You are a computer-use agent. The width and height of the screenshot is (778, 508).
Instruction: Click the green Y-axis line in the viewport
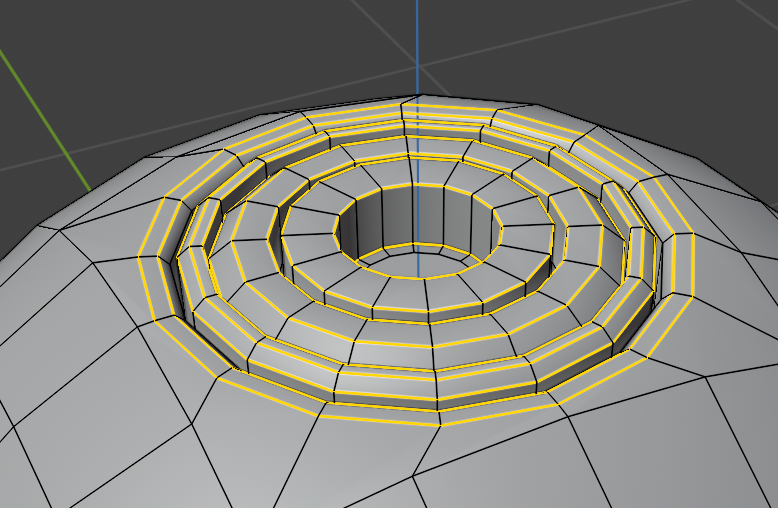pos(43,118)
